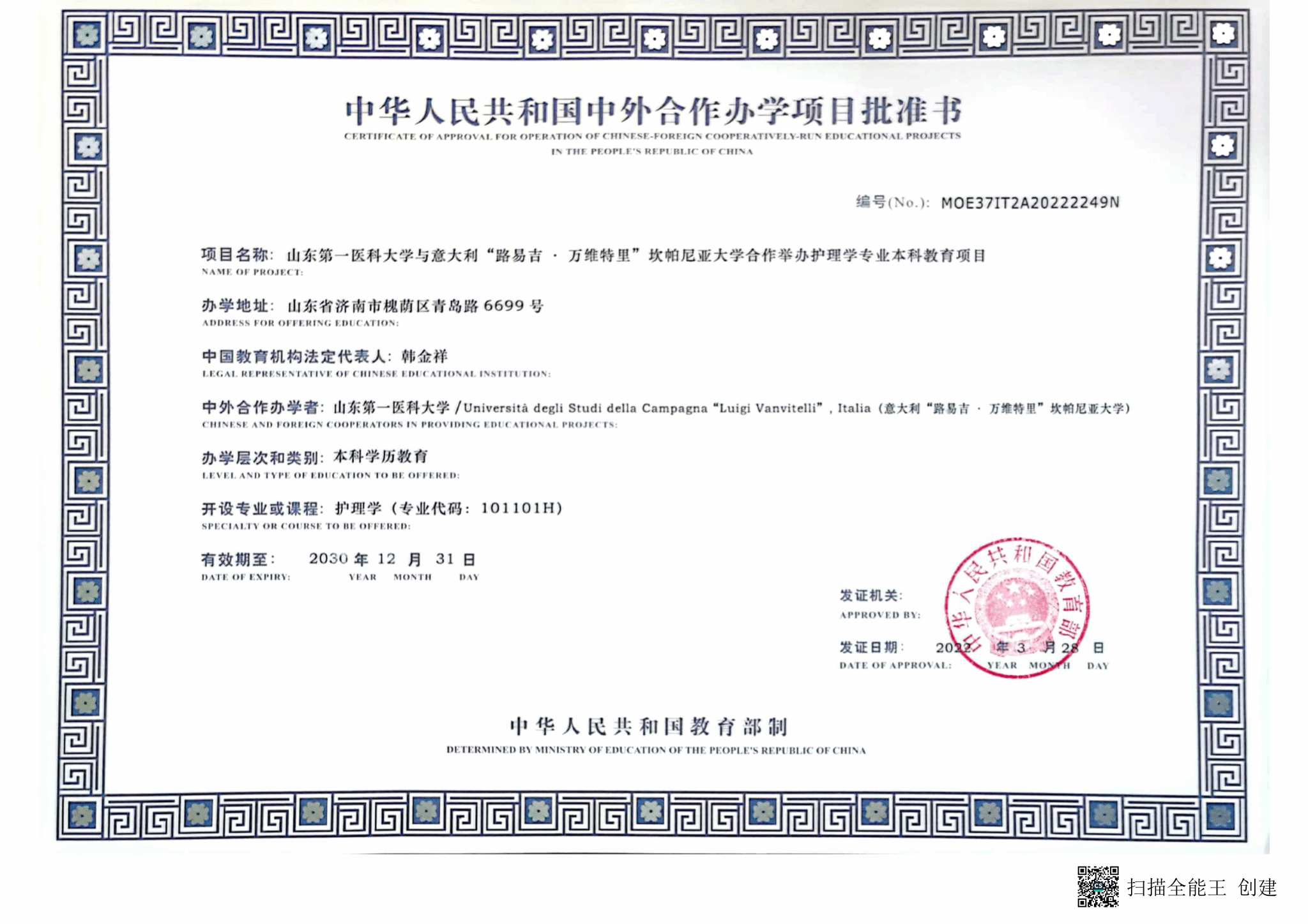Click the certificate number MOE37IT2A20222249N
The width and height of the screenshot is (1308, 924).
[x=1030, y=203]
